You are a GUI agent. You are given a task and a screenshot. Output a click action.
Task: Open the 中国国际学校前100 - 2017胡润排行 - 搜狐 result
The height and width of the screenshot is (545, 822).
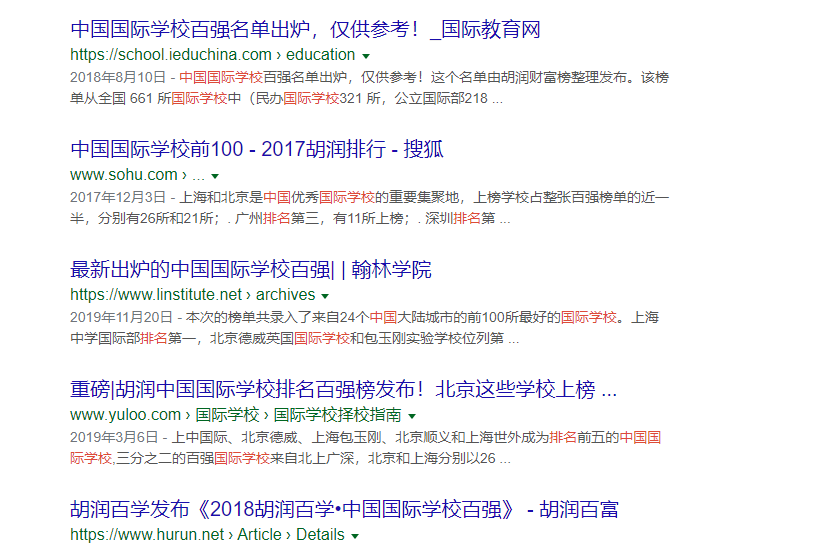257,149
